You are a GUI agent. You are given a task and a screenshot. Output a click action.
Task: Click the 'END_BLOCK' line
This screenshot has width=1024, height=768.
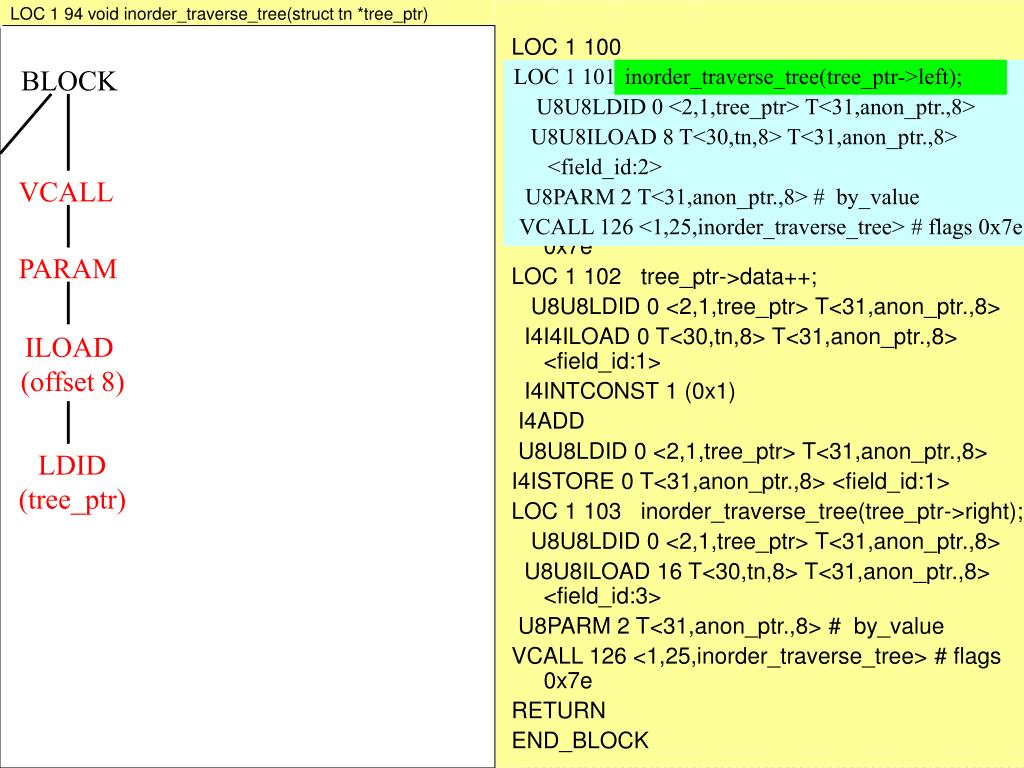click(x=580, y=741)
